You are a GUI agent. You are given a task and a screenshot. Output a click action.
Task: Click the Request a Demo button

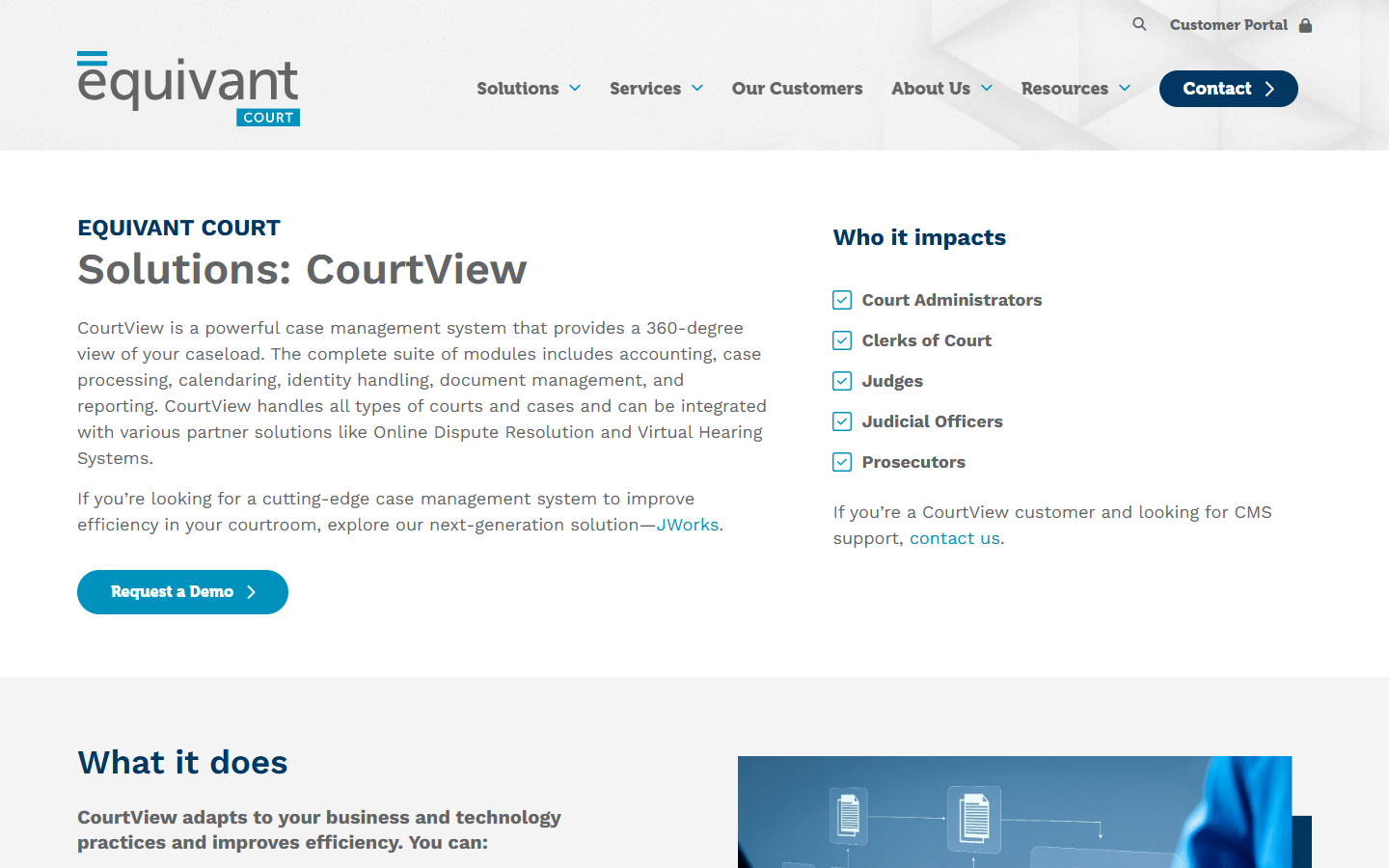[182, 592]
